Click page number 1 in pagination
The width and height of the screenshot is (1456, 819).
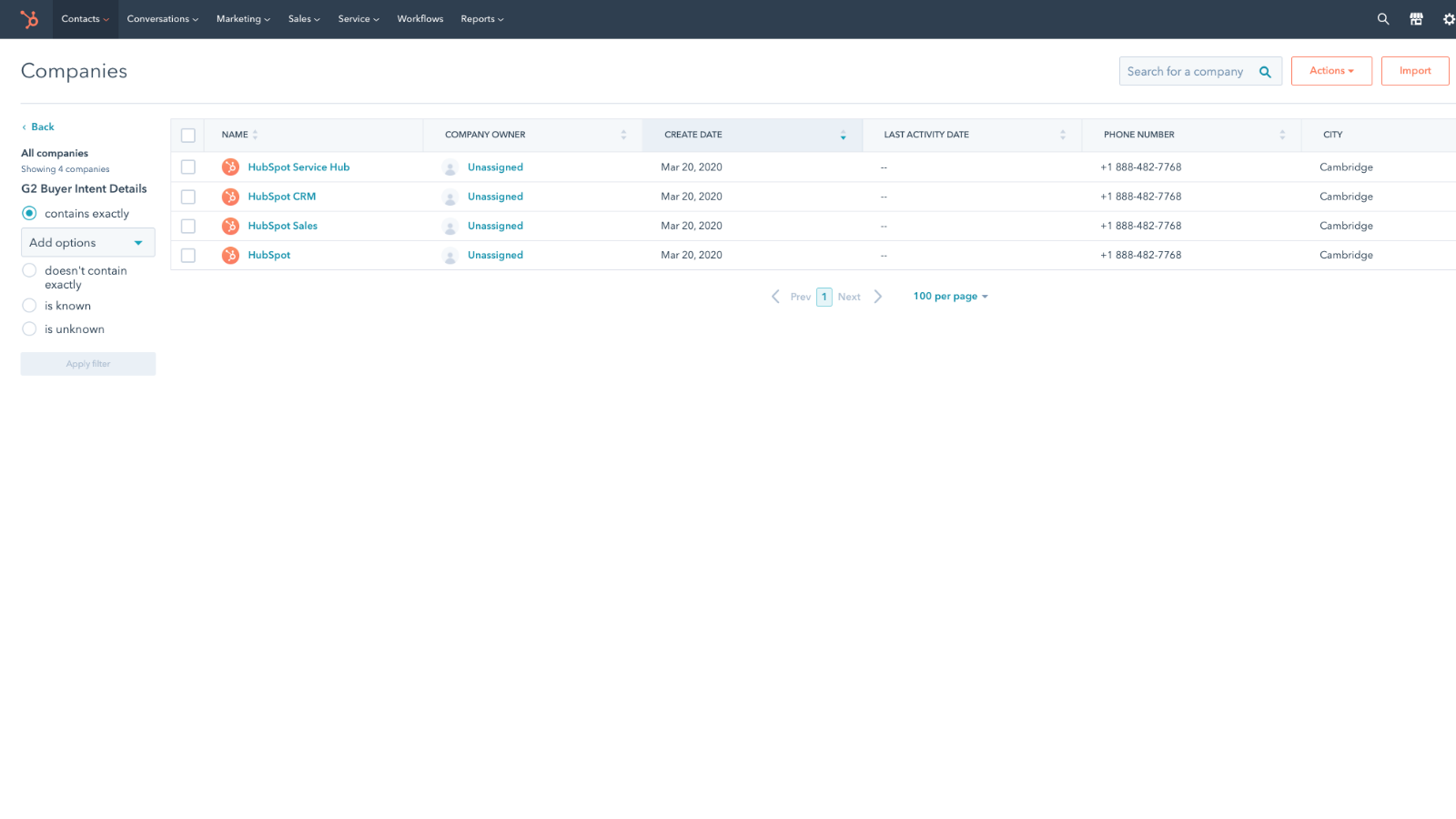click(x=824, y=297)
